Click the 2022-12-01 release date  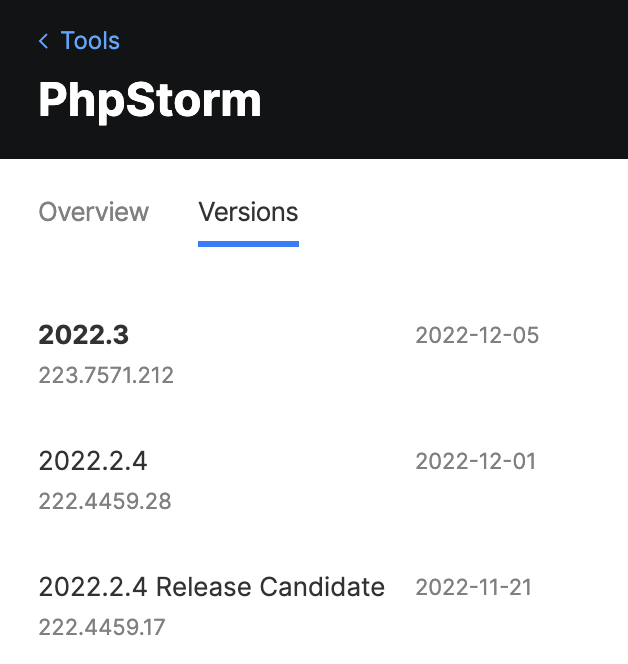pyautogui.click(x=476, y=461)
